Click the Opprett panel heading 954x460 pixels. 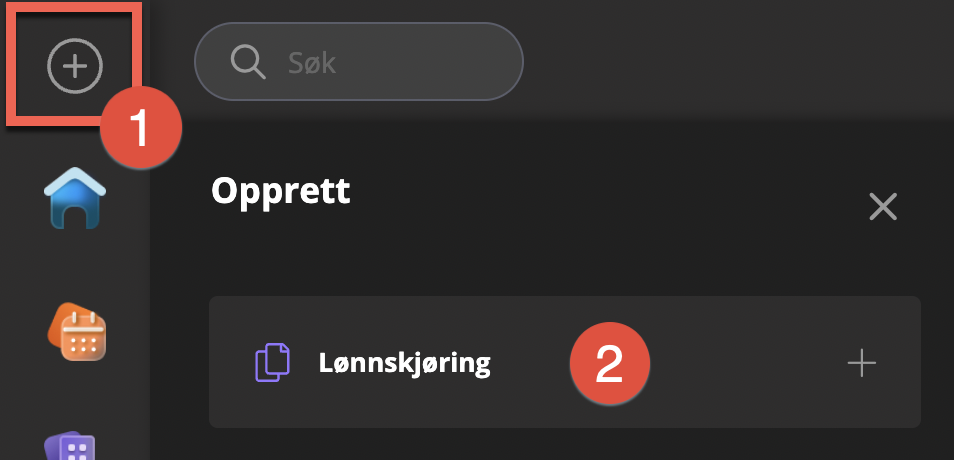[281, 190]
